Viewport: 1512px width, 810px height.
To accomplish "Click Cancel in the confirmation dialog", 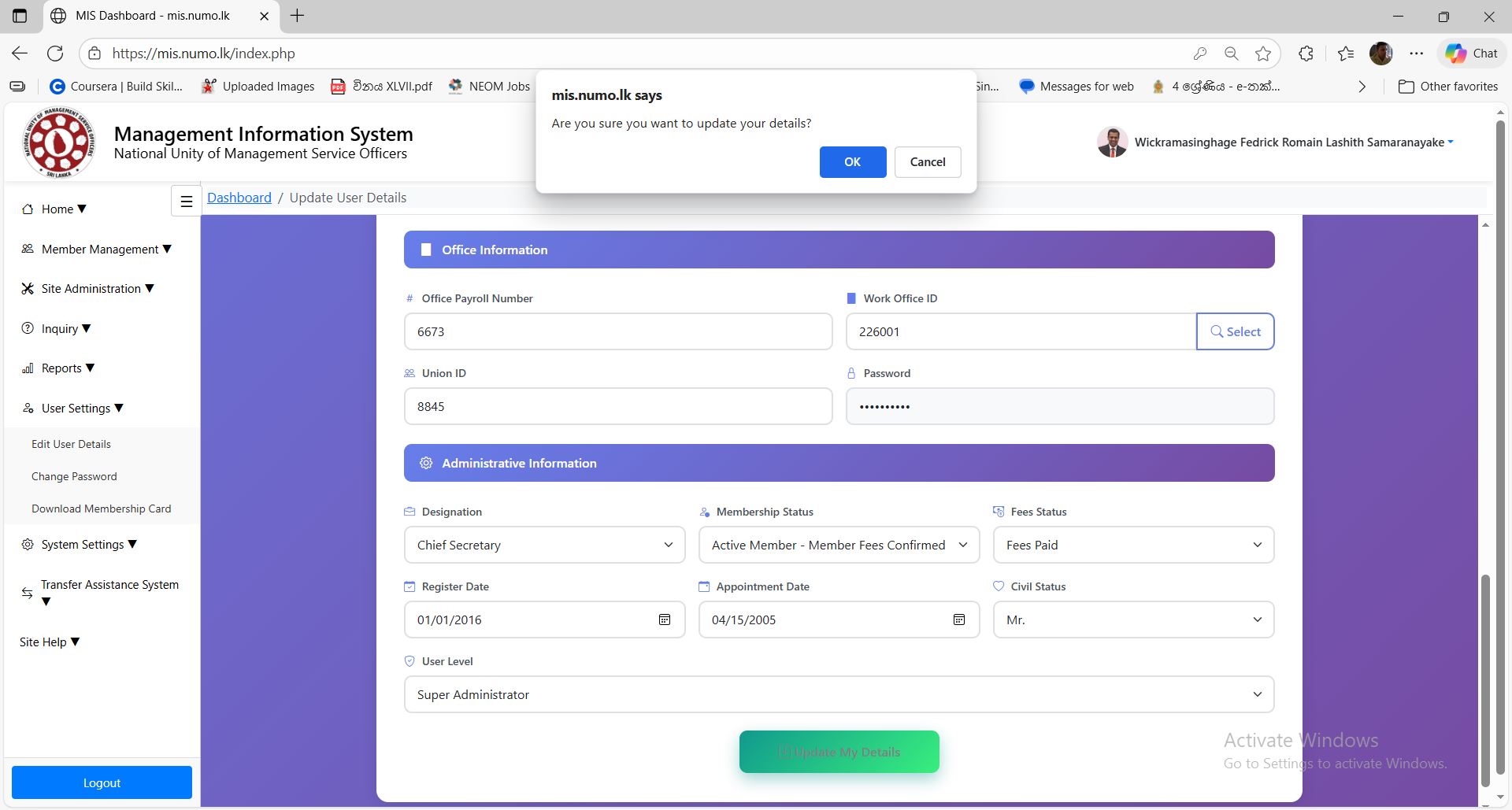I will (x=927, y=162).
